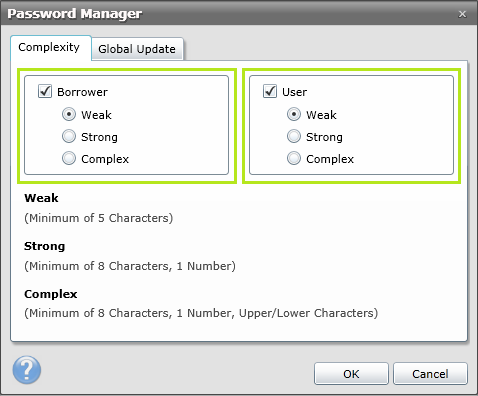Uncheck the Borrower checkbox
This screenshot has height=396, width=478.
coord(45,91)
